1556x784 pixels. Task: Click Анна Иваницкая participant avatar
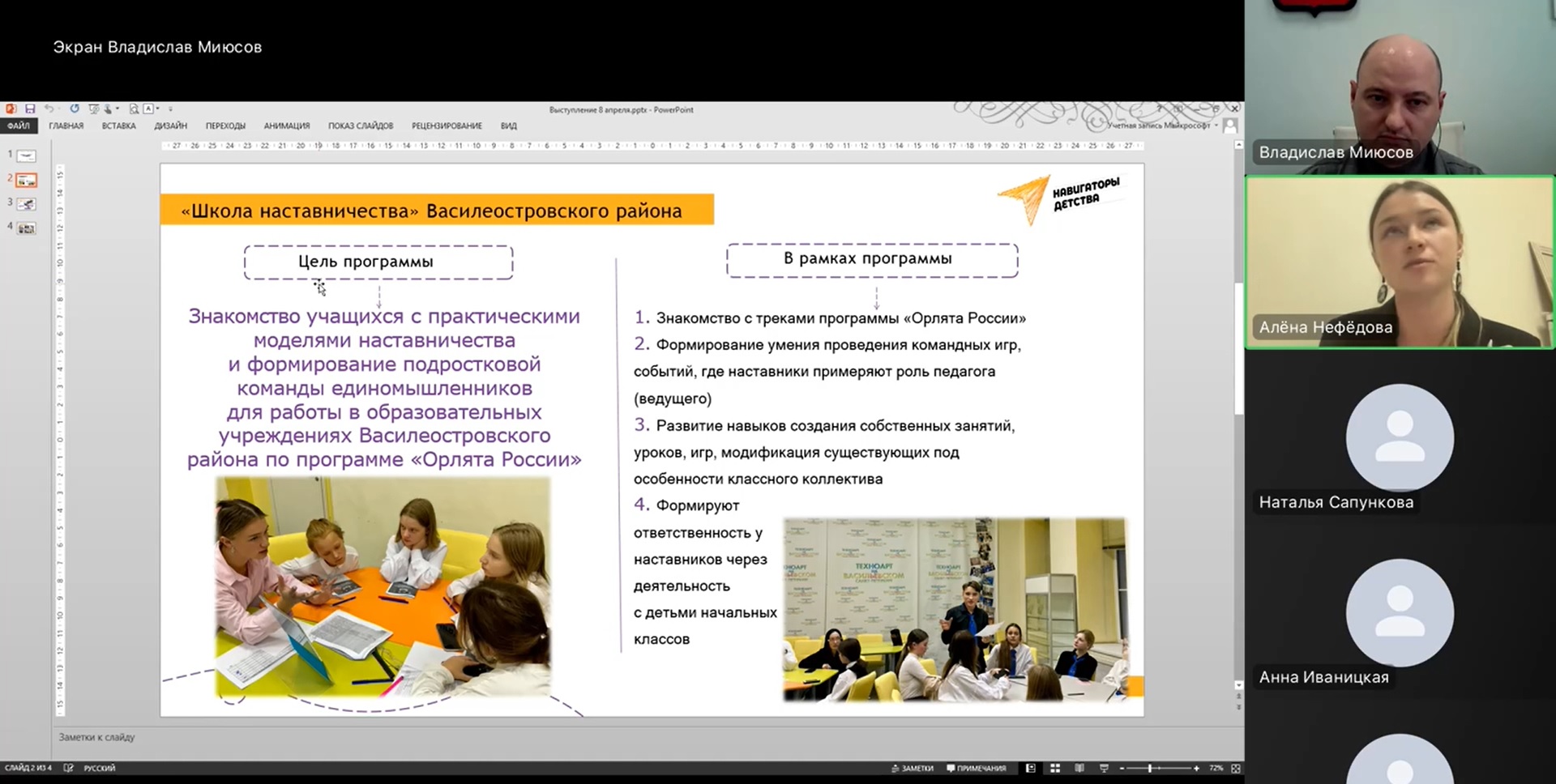[x=1400, y=612]
